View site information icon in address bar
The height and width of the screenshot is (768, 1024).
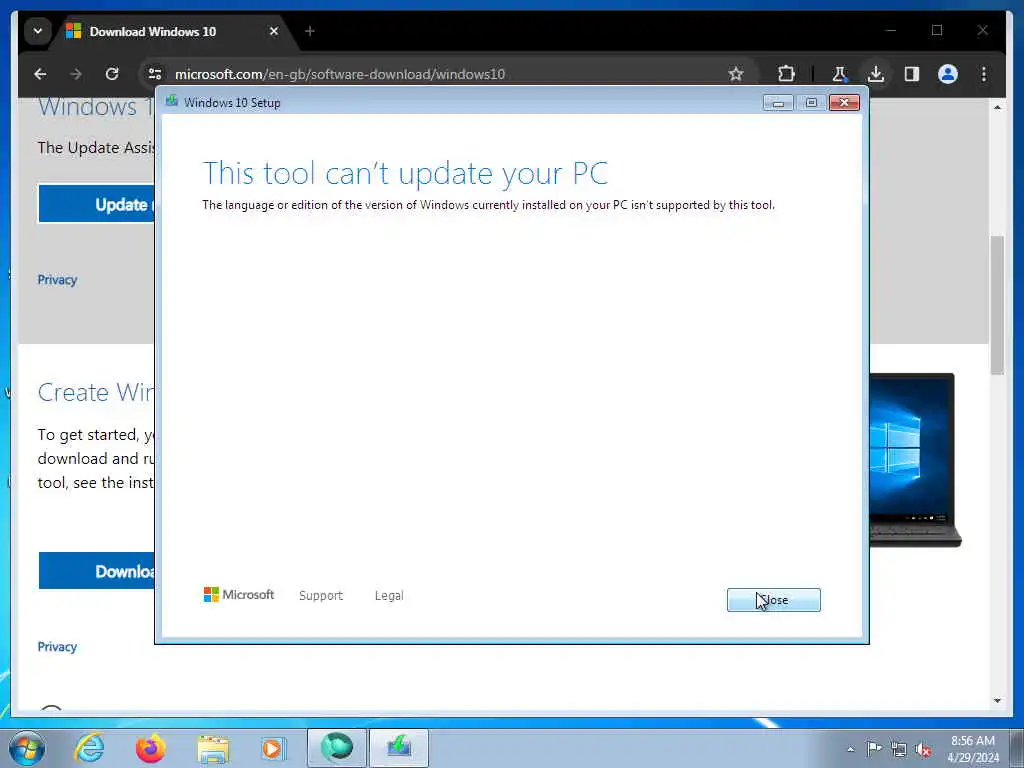155,74
